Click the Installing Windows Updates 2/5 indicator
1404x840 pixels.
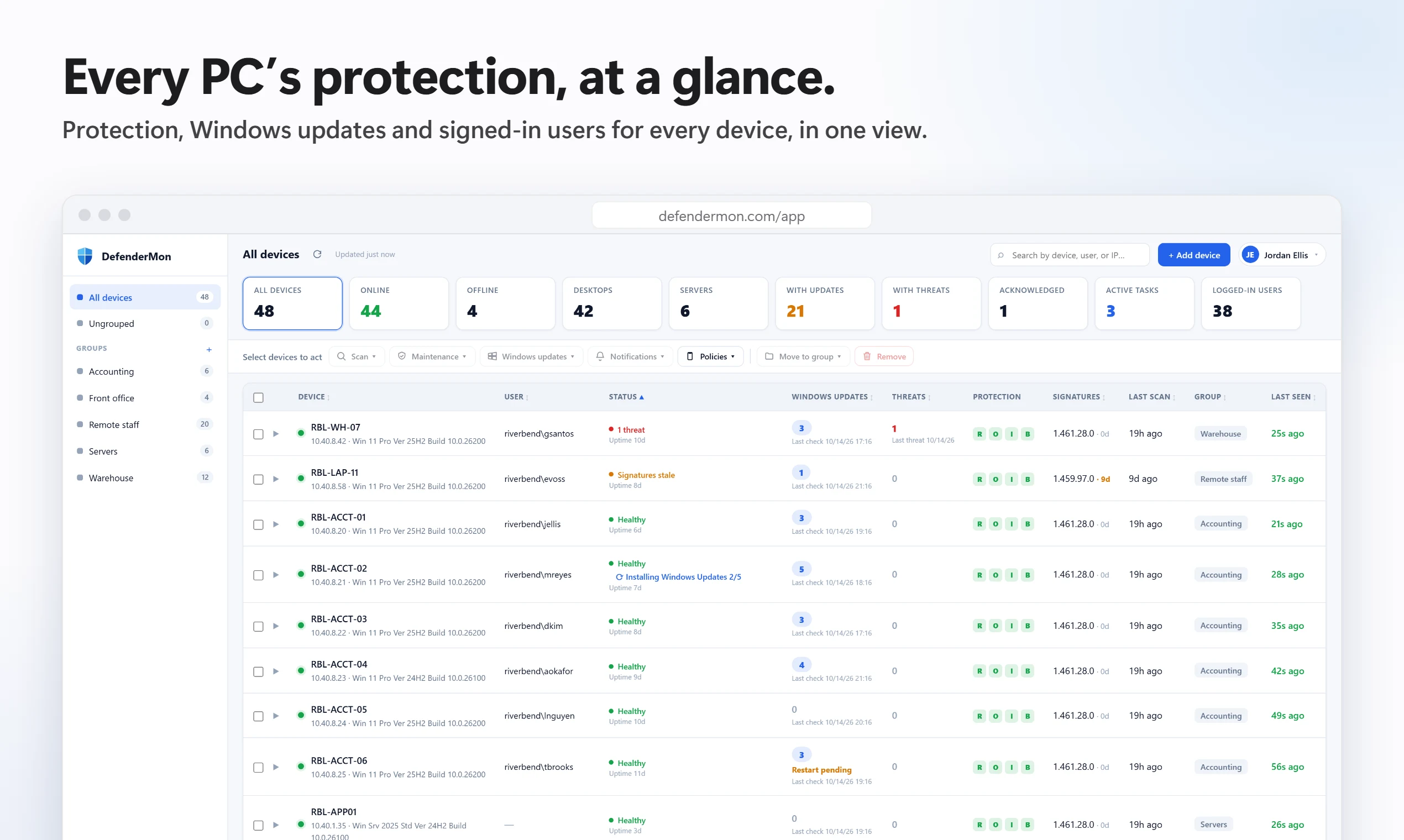click(678, 577)
